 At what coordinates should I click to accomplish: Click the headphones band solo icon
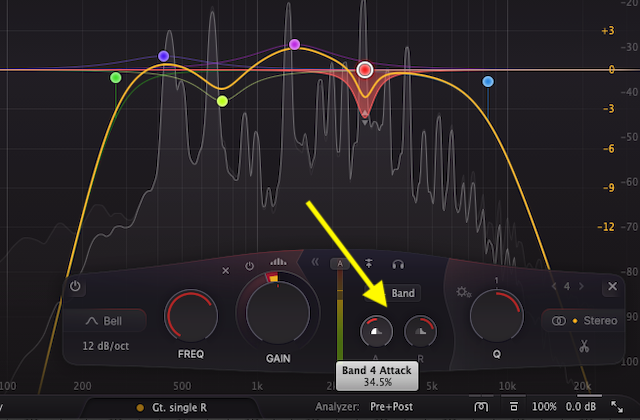(398, 264)
